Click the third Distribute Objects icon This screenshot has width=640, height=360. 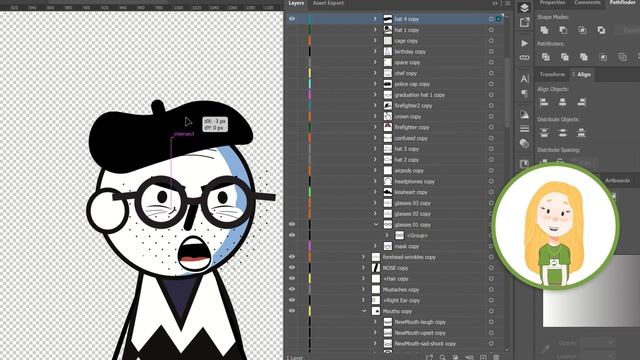click(582, 132)
